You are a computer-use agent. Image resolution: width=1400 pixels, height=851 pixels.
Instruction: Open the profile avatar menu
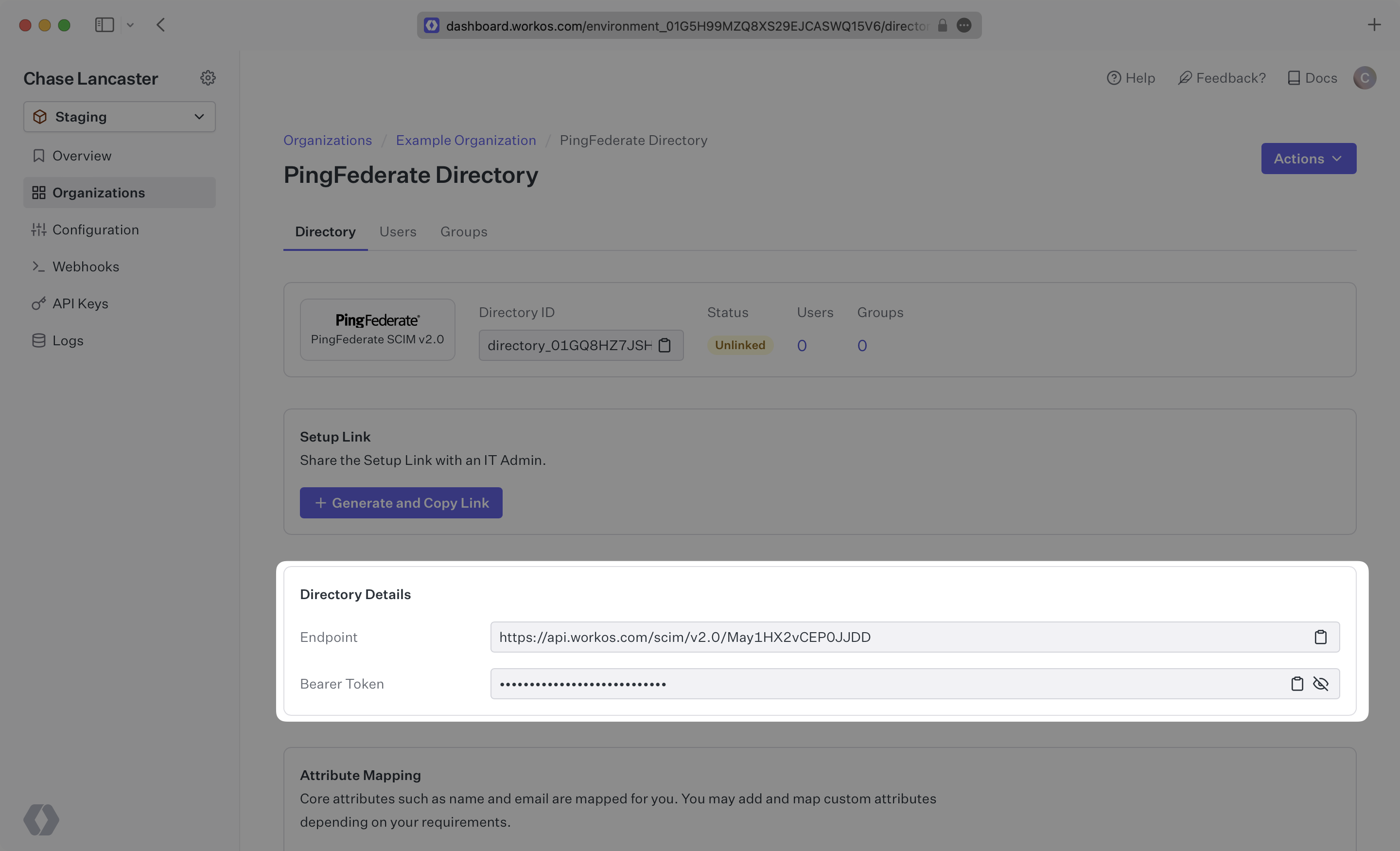(1365, 78)
